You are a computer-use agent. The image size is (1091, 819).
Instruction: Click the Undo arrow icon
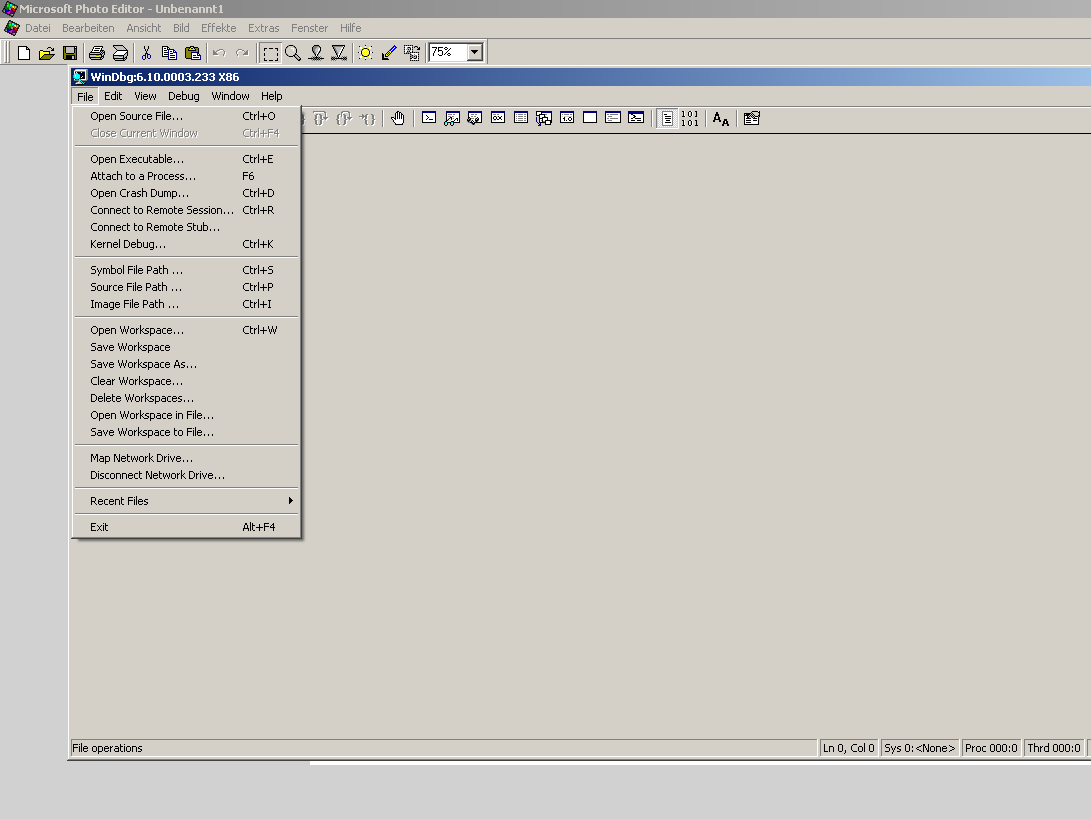pos(219,53)
